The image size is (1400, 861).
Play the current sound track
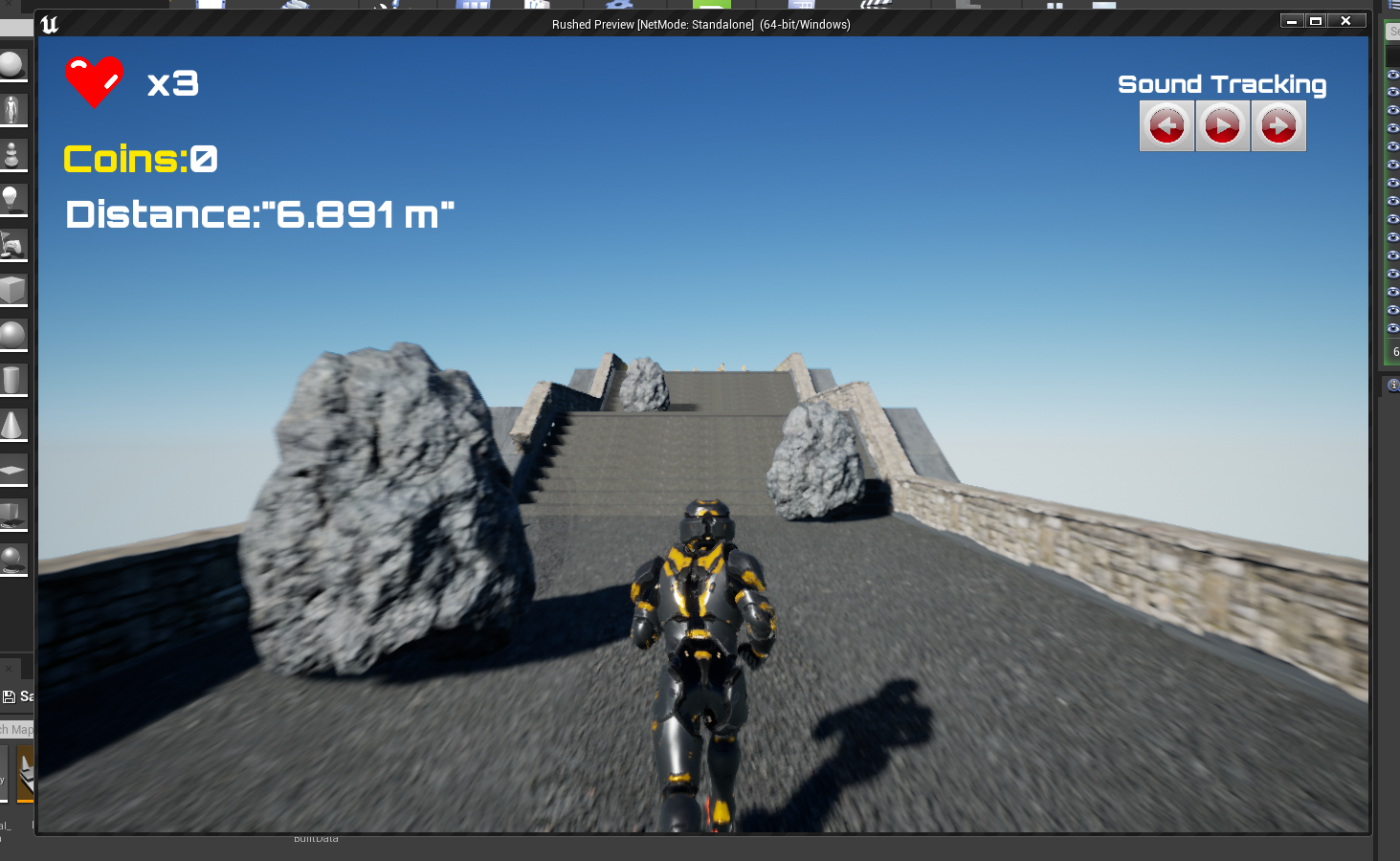pyautogui.click(x=1222, y=126)
